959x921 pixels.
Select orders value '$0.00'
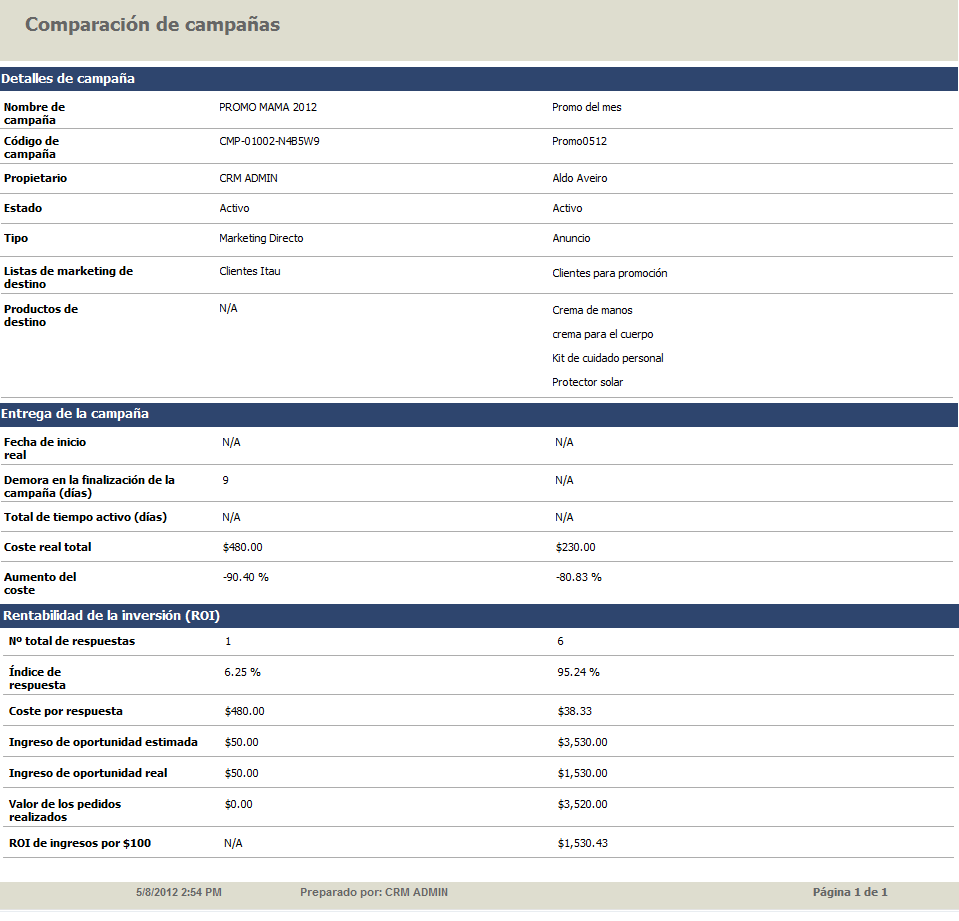click(x=239, y=804)
